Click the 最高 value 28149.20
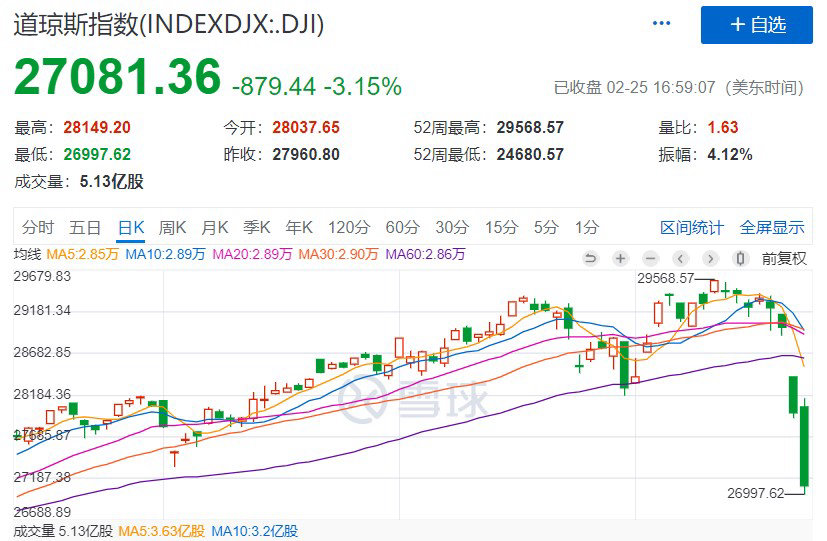The image size is (827, 541). (97, 128)
